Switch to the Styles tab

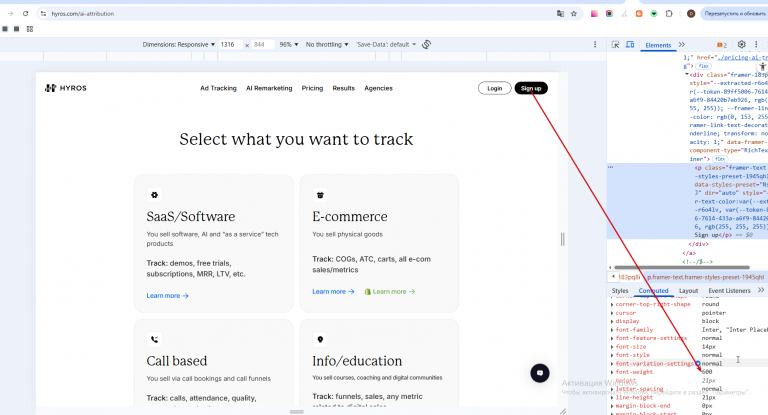(x=620, y=291)
